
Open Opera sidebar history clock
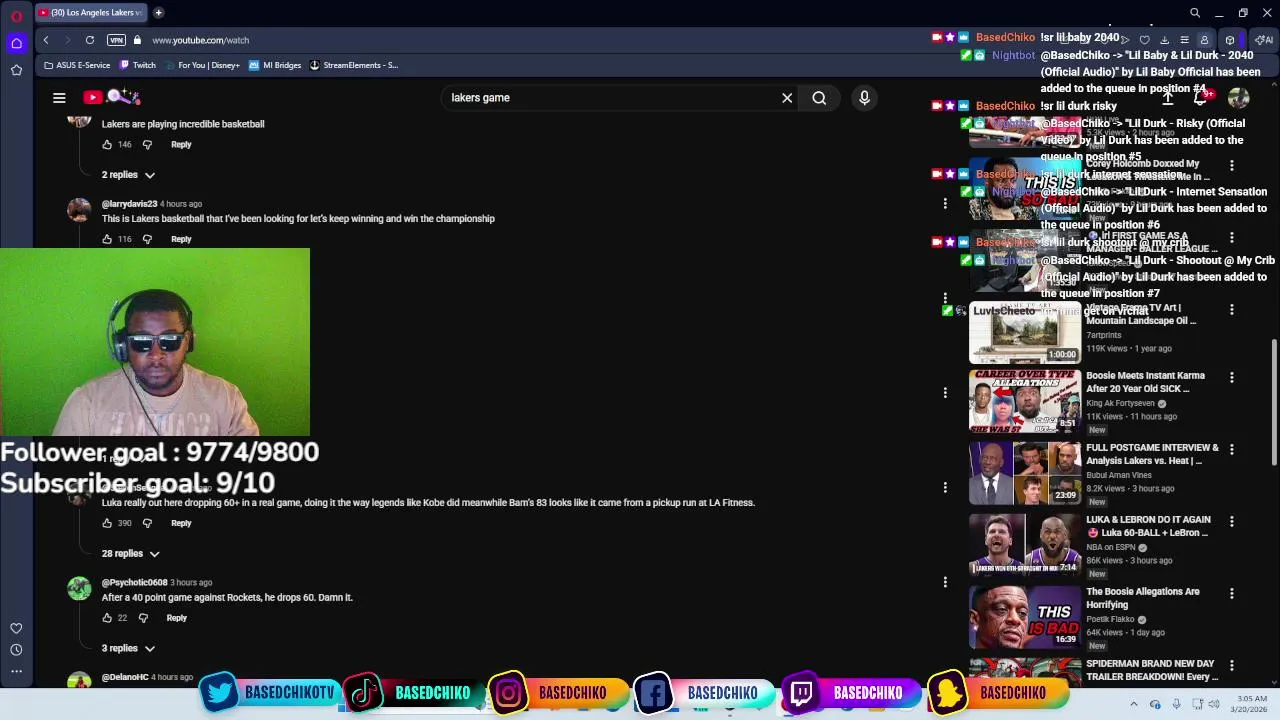[x=16, y=650]
